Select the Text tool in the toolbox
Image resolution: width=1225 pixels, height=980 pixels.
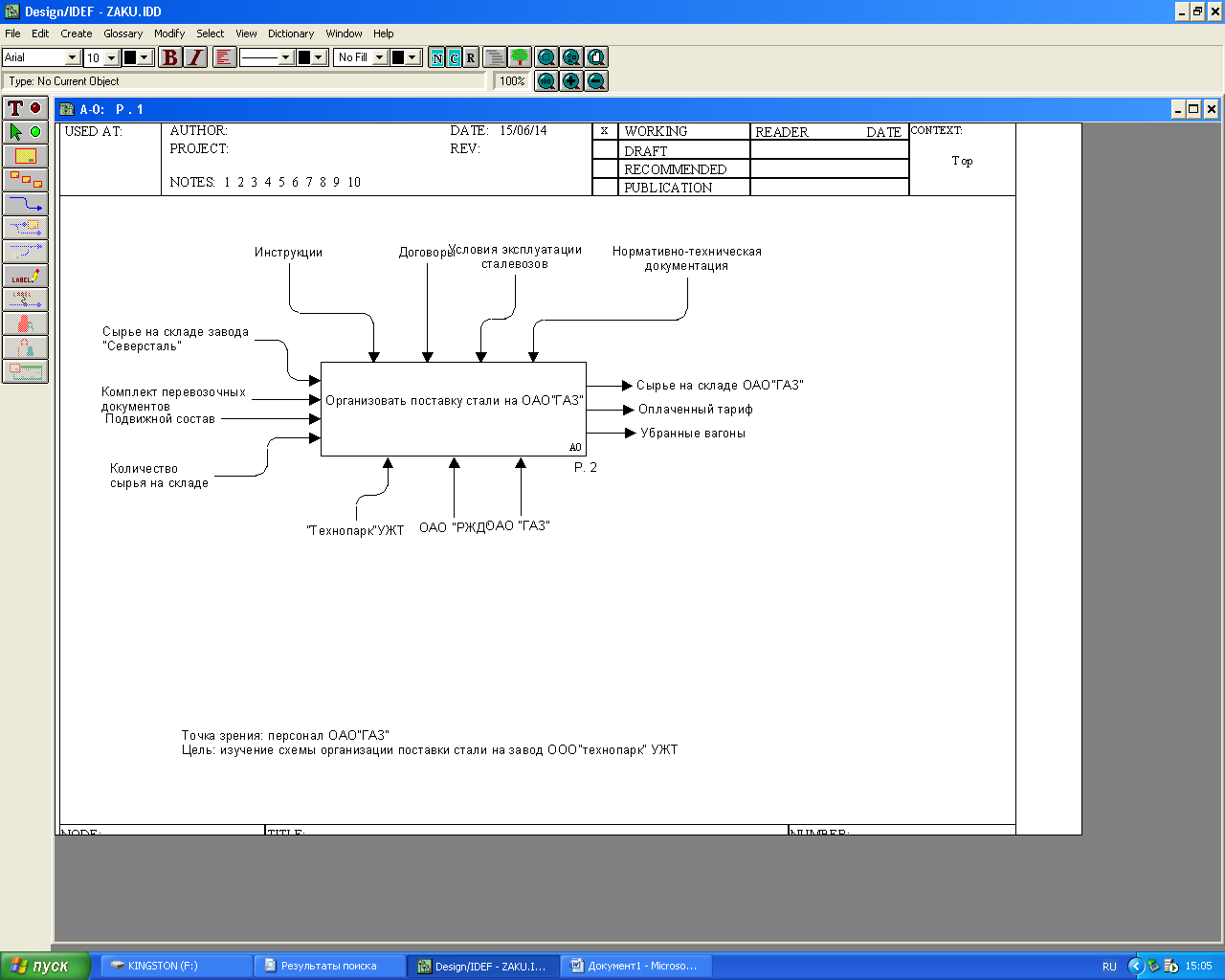pos(25,108)
